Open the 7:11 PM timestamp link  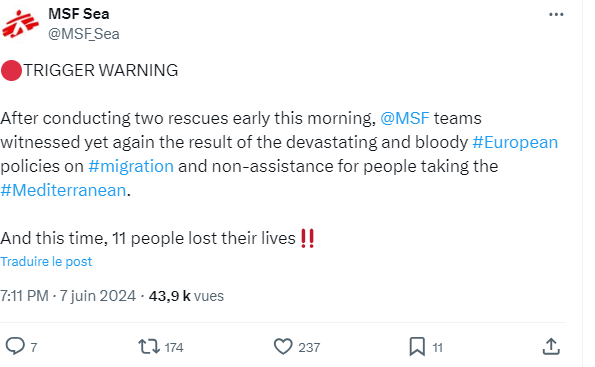[24, 296]
